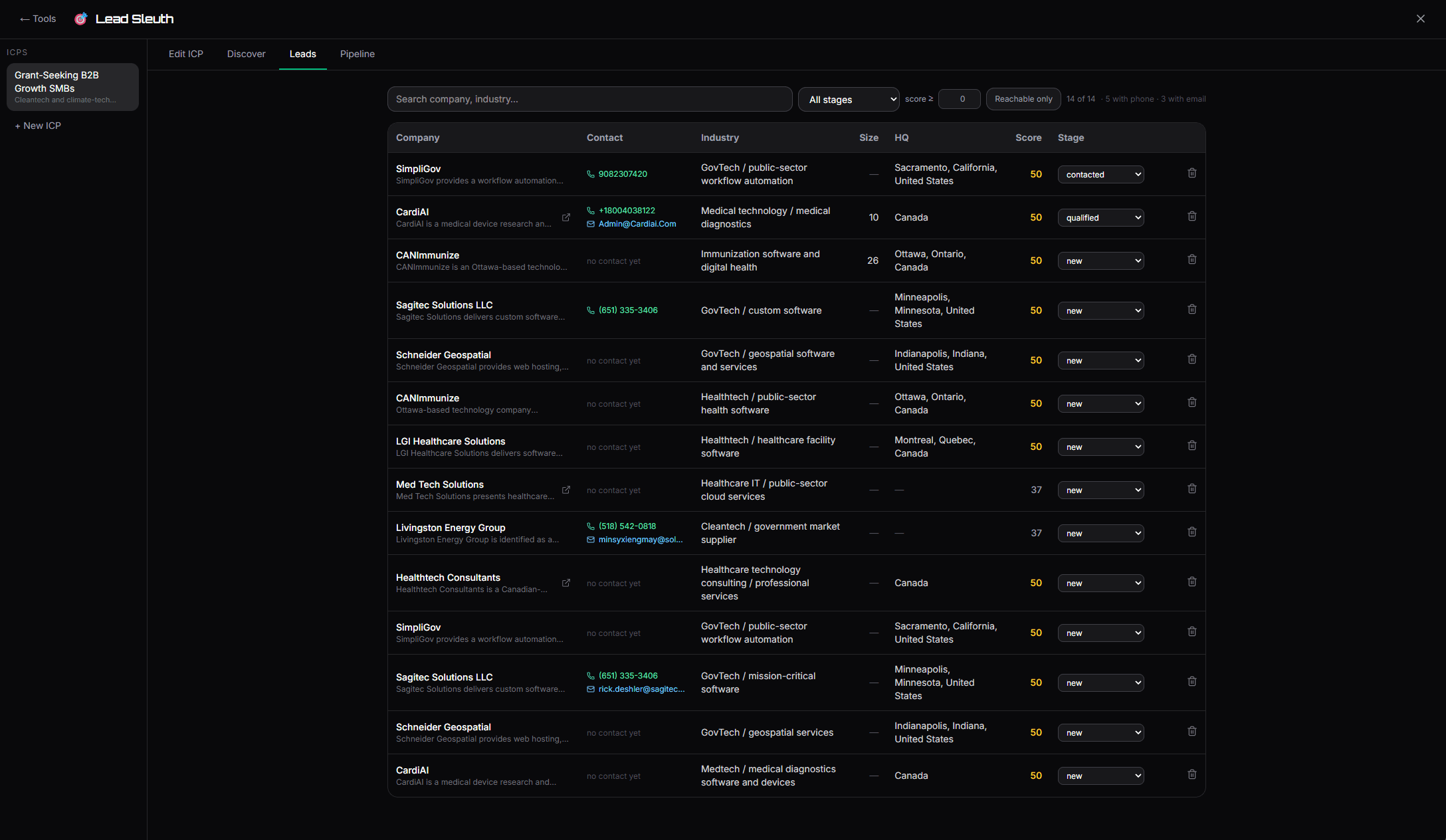
Task: Open the All stages filter dropdown
Action: pyautogui.click(x=849, y=100)
